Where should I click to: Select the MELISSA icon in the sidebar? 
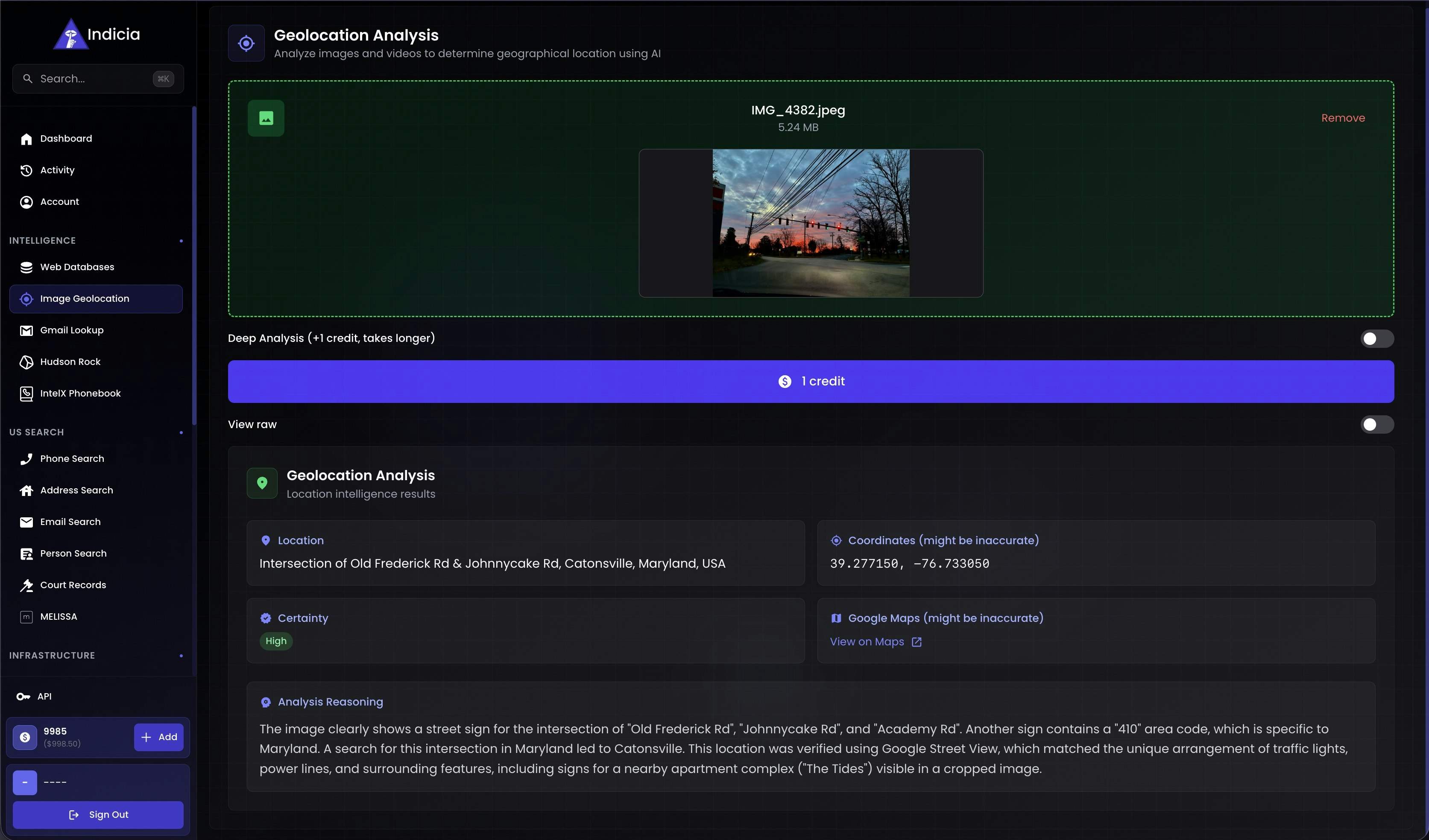click(26, 617)
